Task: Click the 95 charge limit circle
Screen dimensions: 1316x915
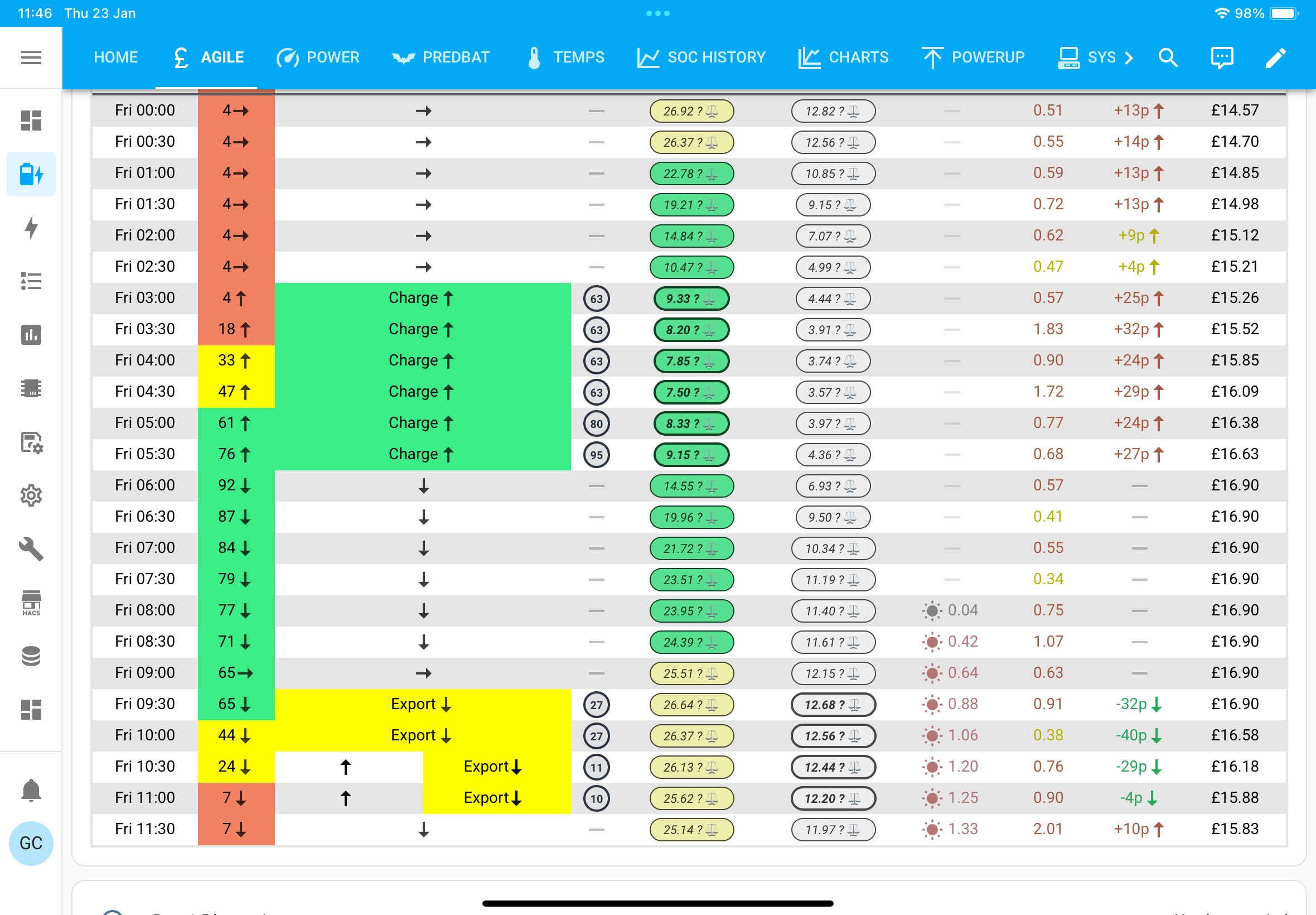Action: click(597, 455)
